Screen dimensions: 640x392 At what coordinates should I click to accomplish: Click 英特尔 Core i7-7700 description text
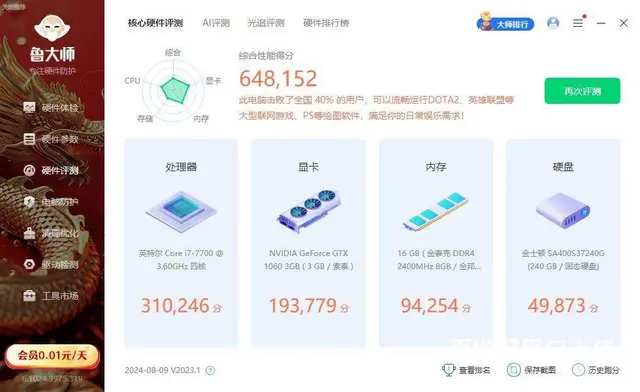point(181,260)
